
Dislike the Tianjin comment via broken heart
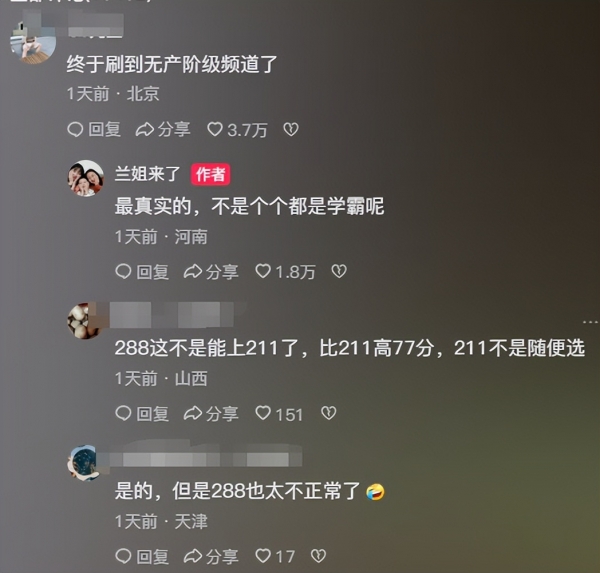[x=318, y=555]
